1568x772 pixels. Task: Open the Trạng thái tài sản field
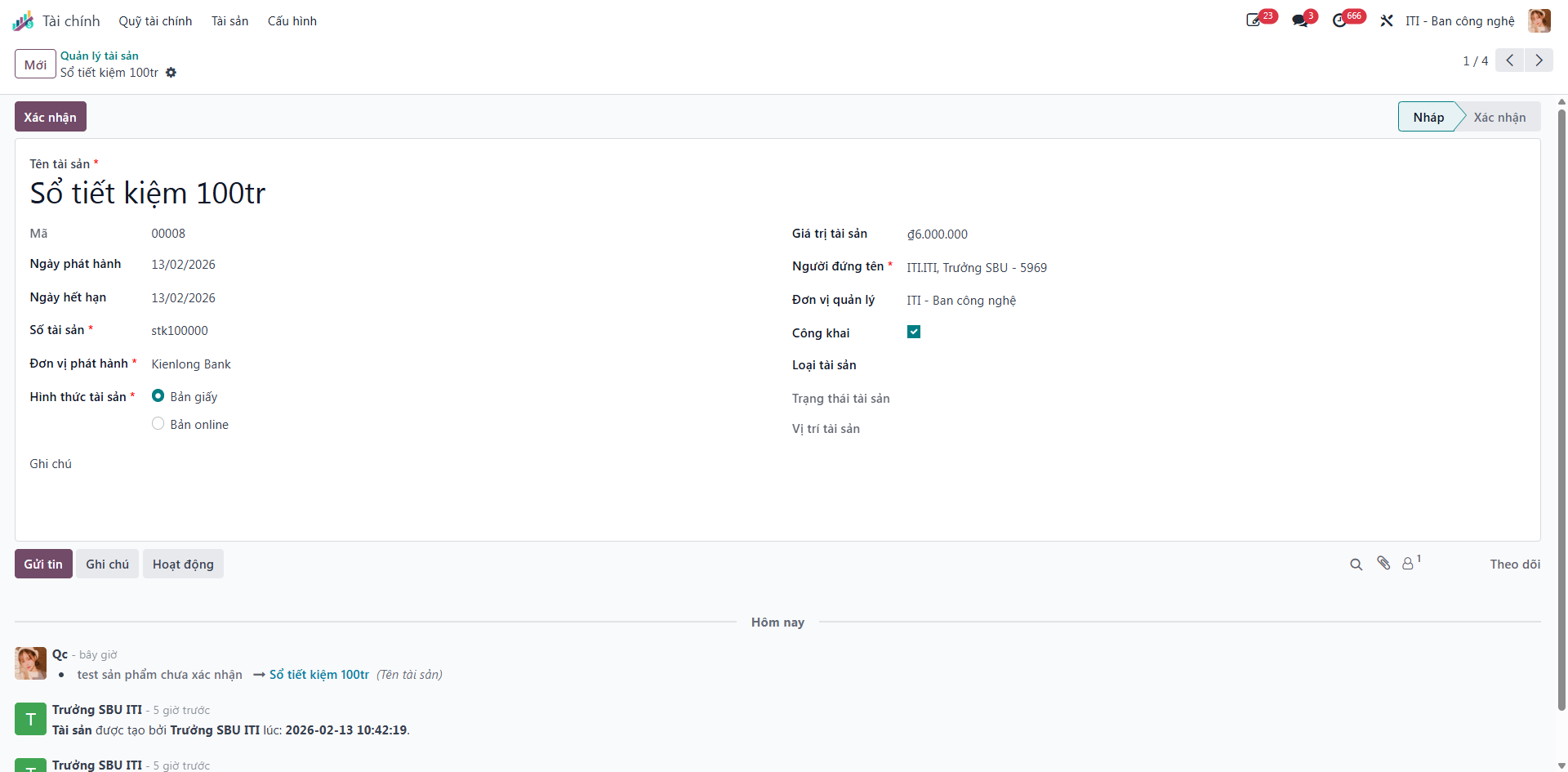point(1217,399)
